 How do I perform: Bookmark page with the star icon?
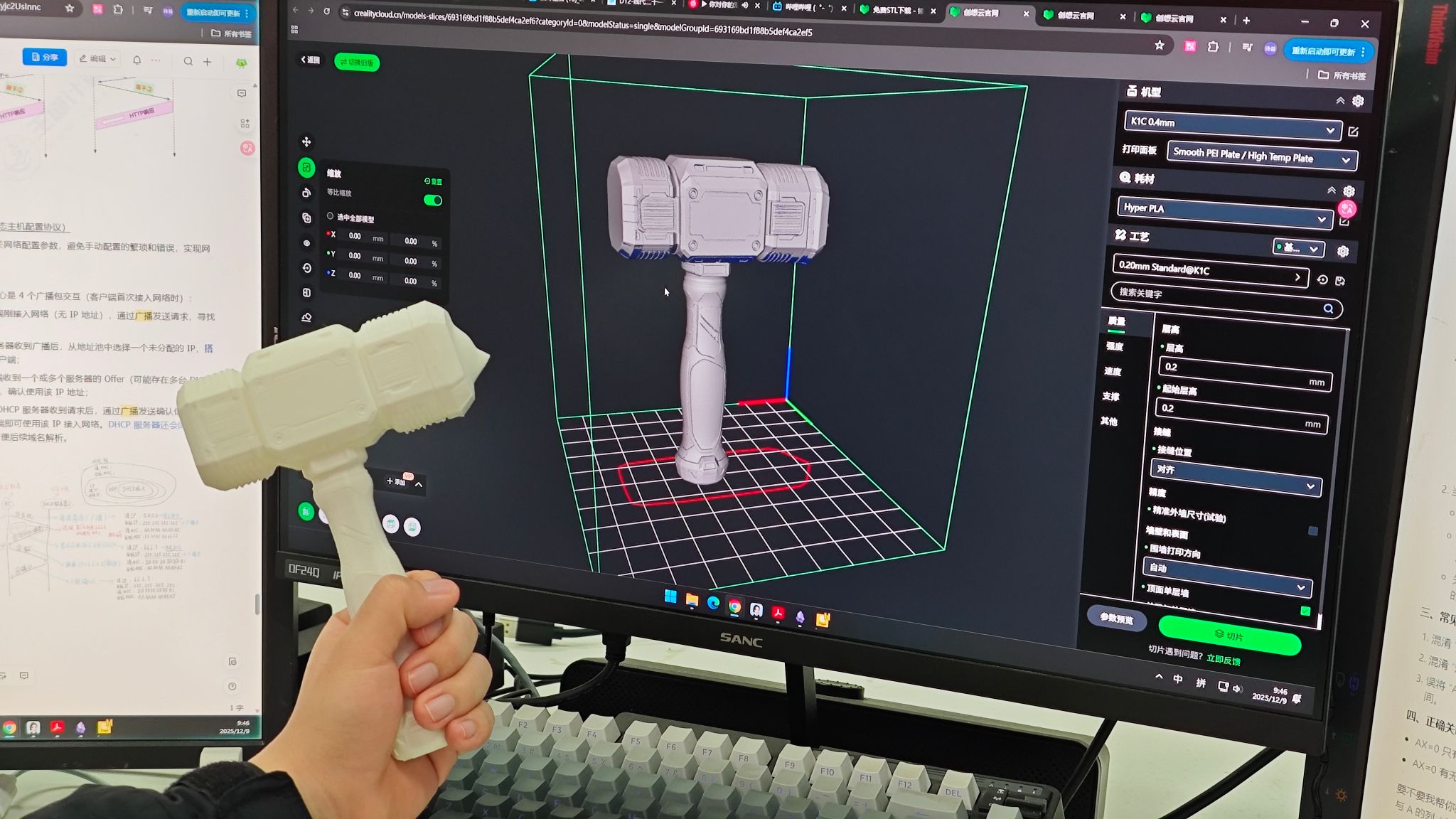point(1160,45)
